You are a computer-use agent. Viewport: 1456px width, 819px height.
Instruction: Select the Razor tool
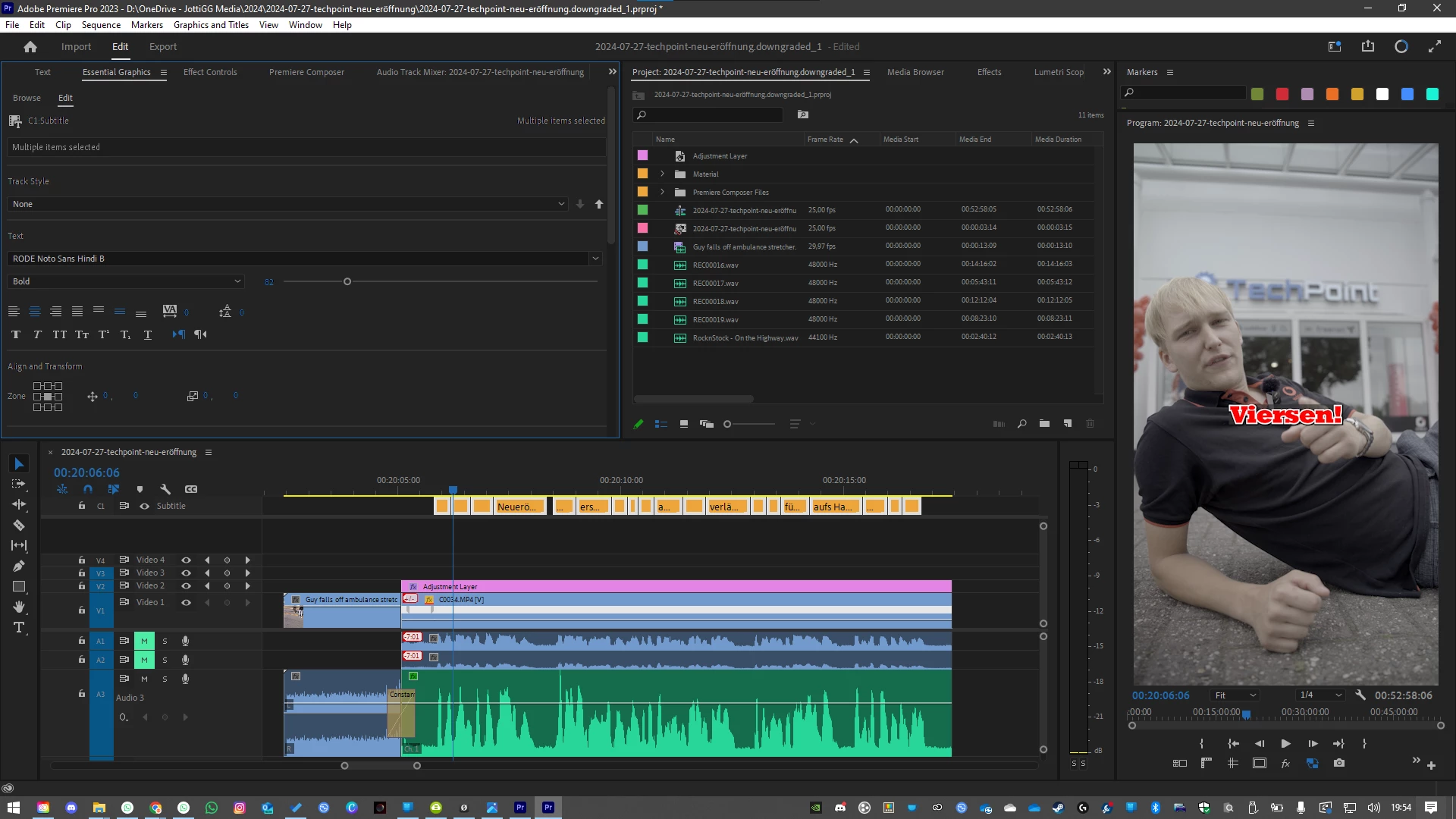click(x=19, y=525)
